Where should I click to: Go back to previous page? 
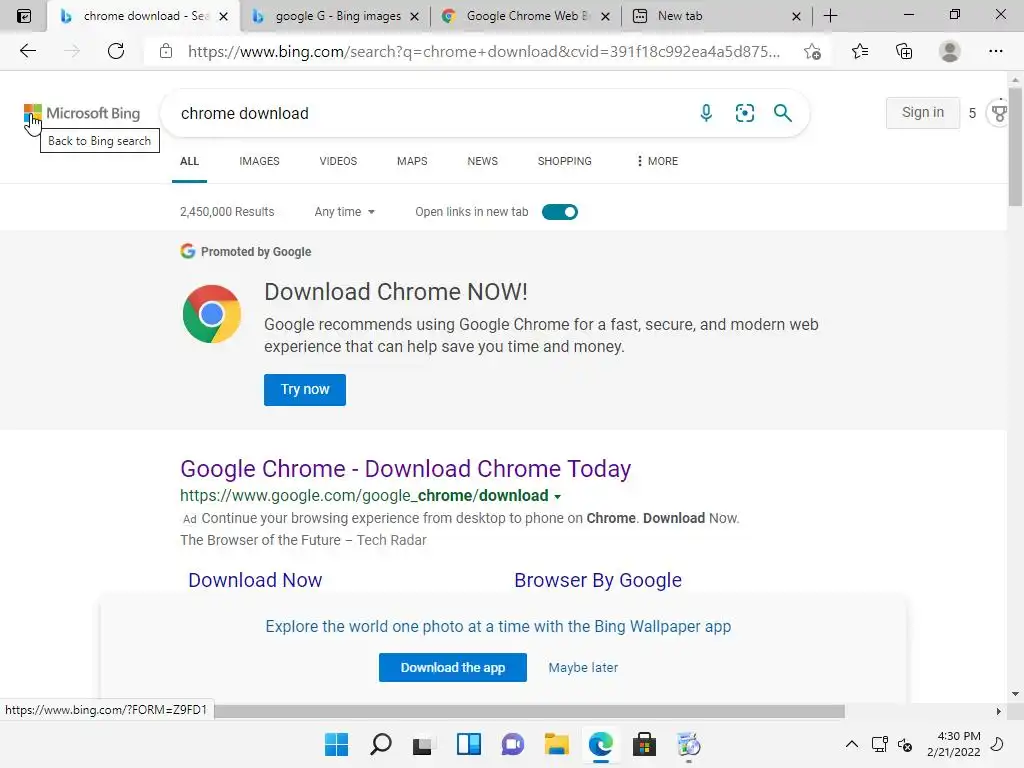click(27, 51)
